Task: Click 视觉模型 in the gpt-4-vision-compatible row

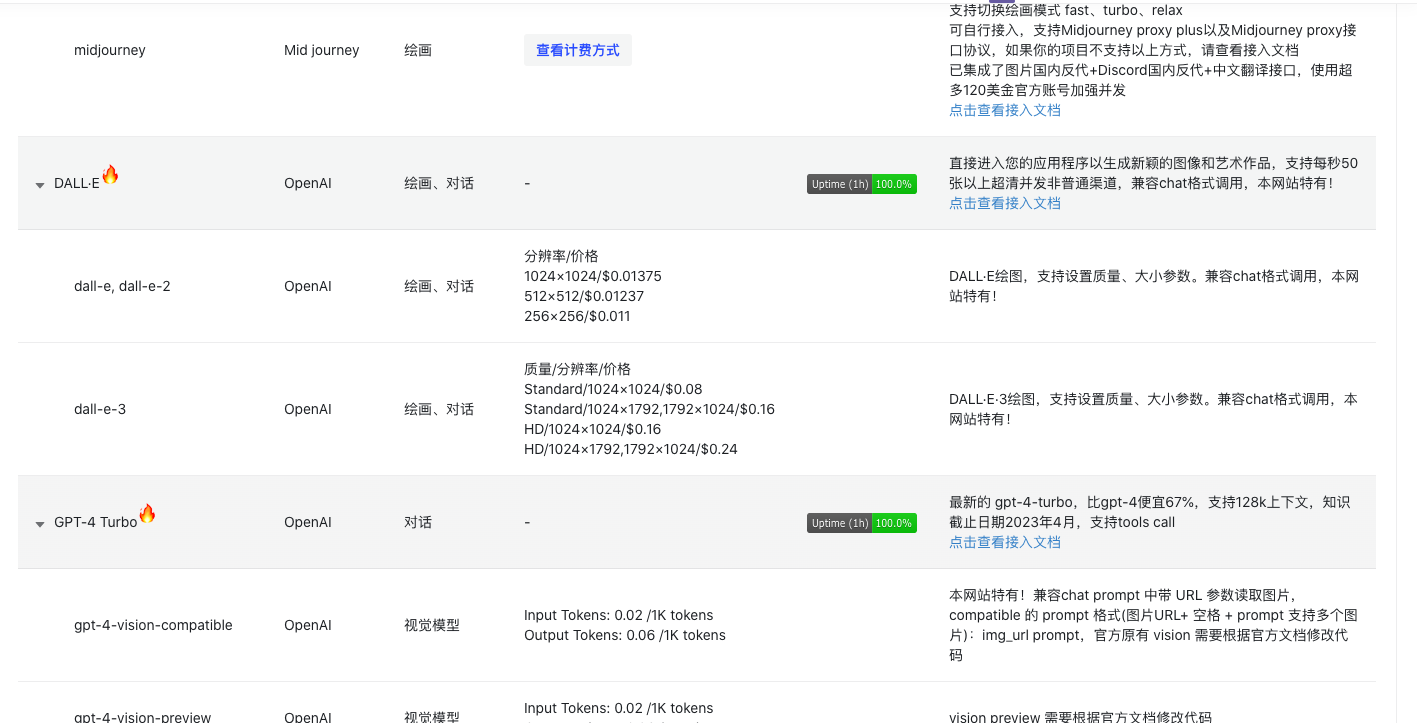Action: [x=432, y=625]
